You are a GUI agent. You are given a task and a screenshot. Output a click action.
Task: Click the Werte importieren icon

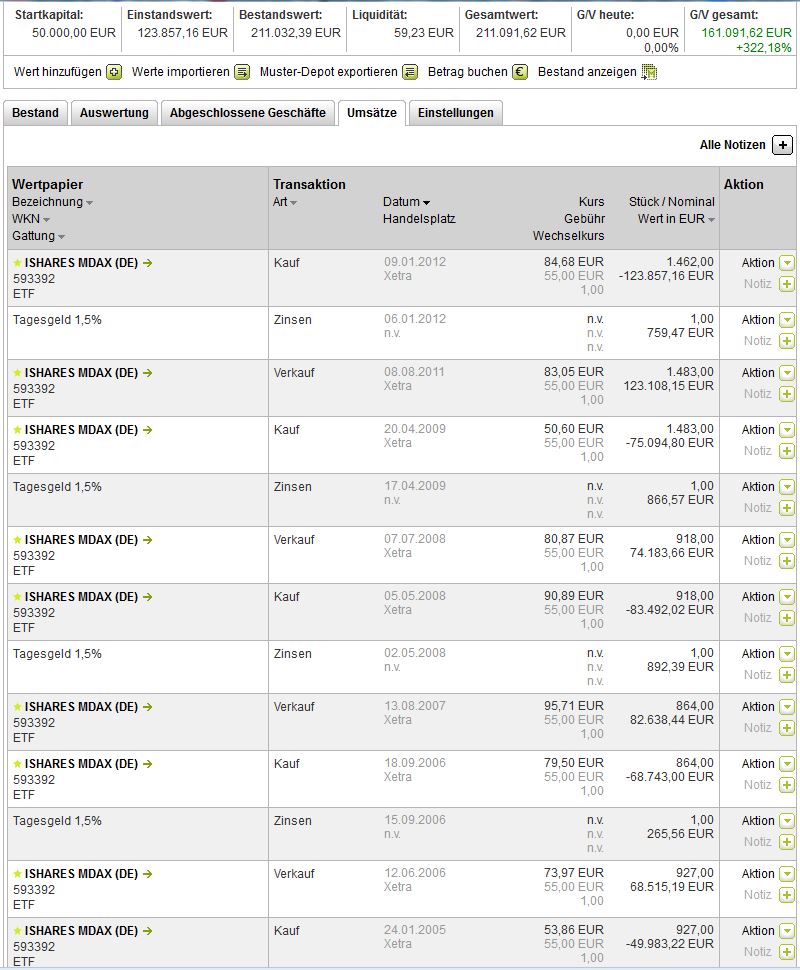coord(241,72)
